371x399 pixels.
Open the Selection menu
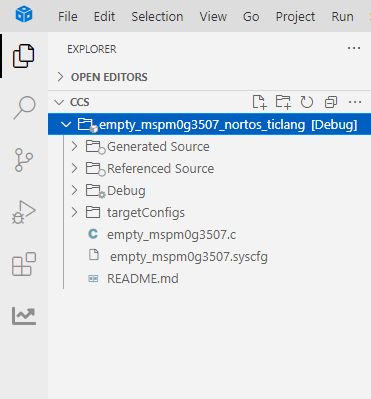pyautogui.click(x=157, y=16)
